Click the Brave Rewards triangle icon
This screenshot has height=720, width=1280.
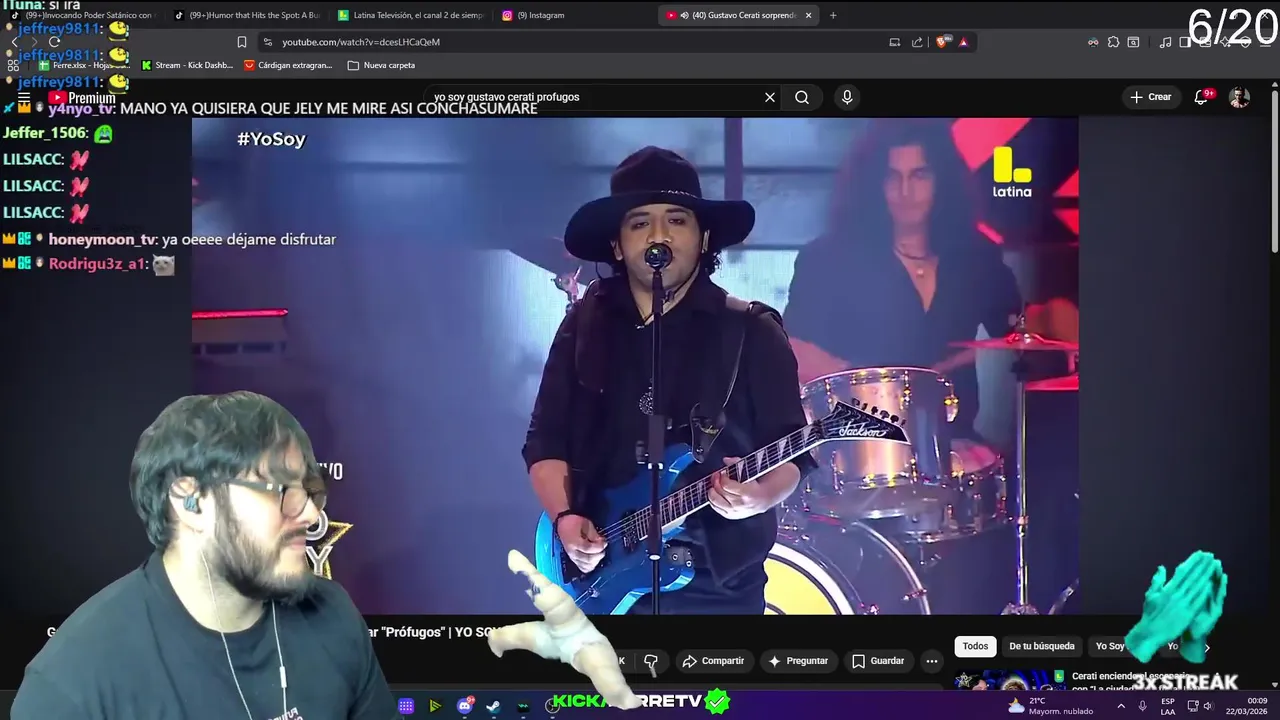pyautogui.click(x=963, y=42)
